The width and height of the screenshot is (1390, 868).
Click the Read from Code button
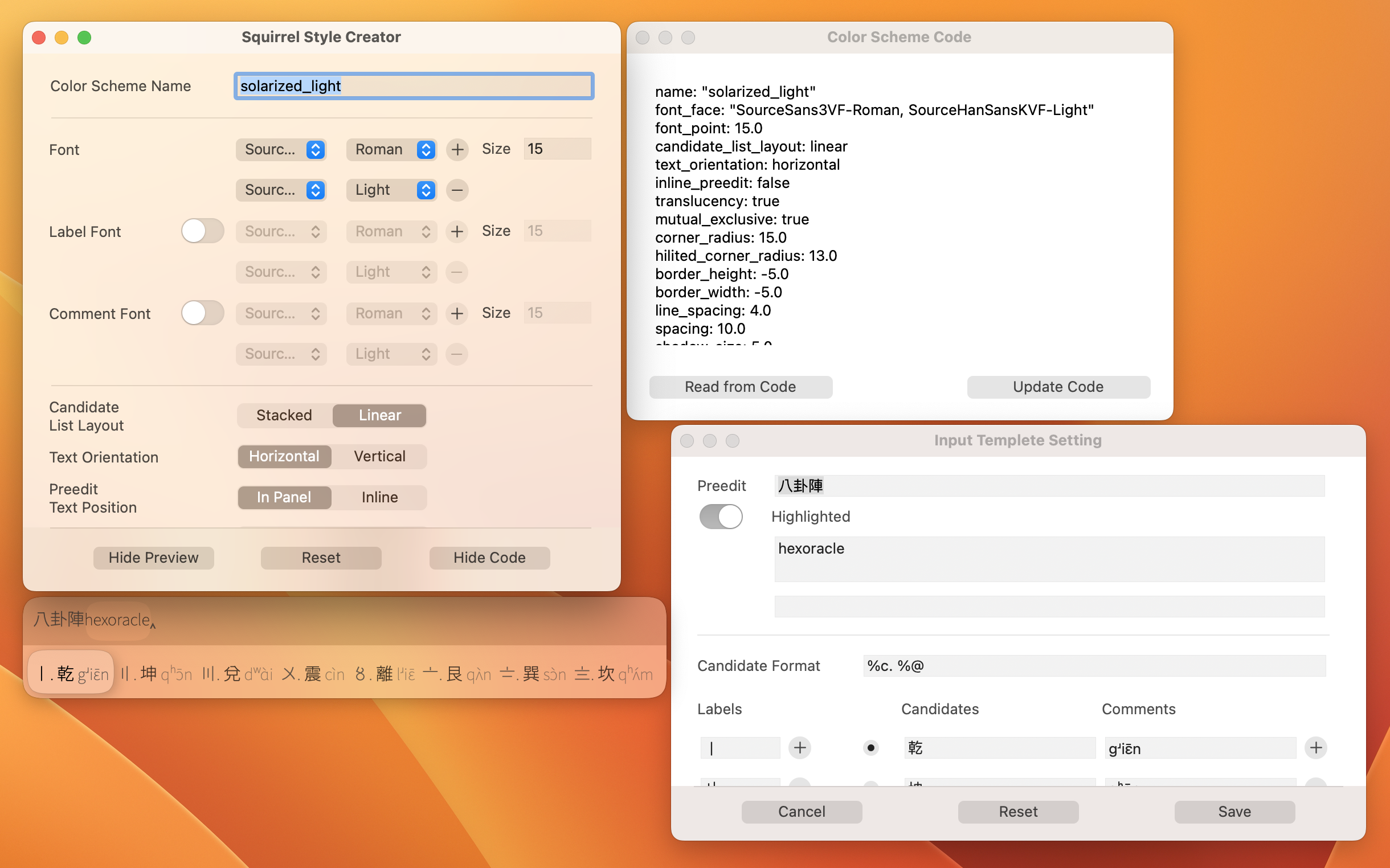point(740,386)
